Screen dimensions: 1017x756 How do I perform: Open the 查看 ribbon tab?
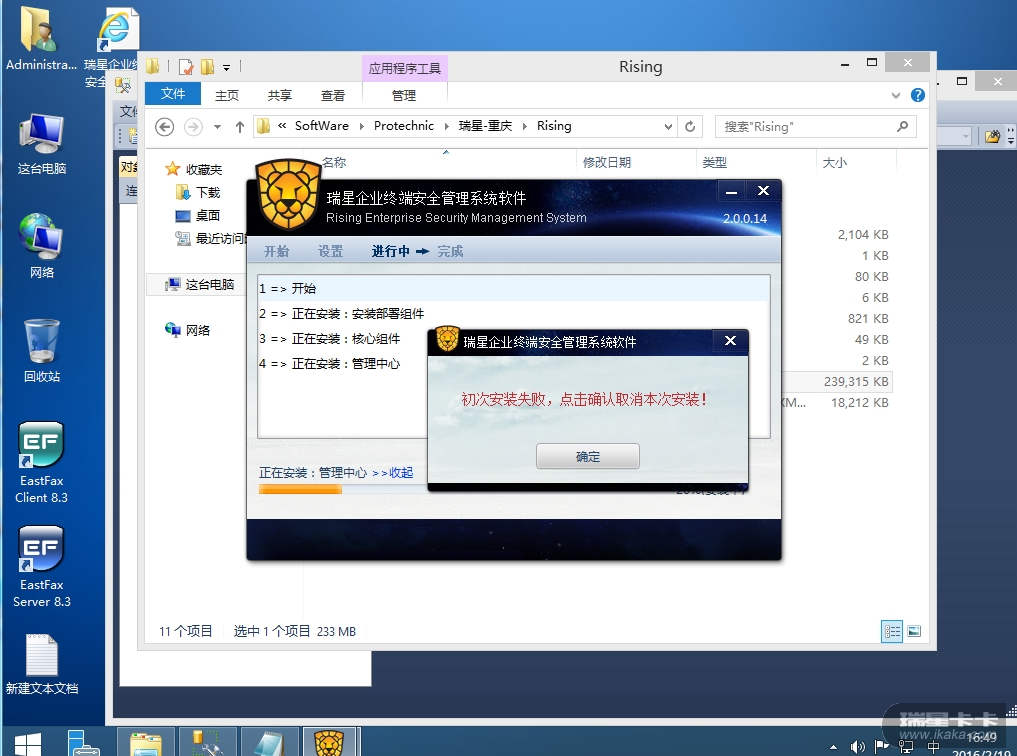(333, 95)
